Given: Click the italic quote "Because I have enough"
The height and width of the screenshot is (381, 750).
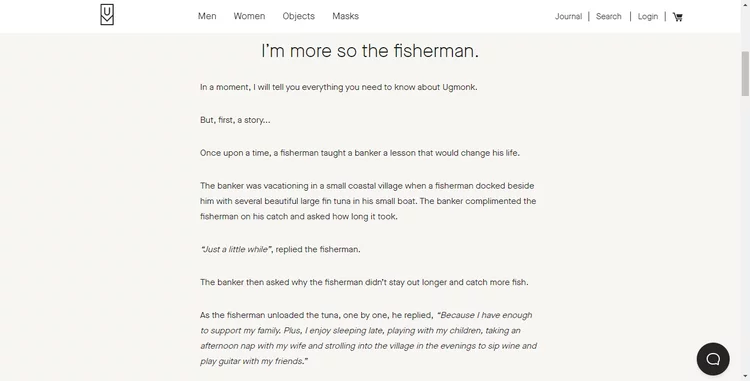Looking at the screenshot, I should click(368, 338).
